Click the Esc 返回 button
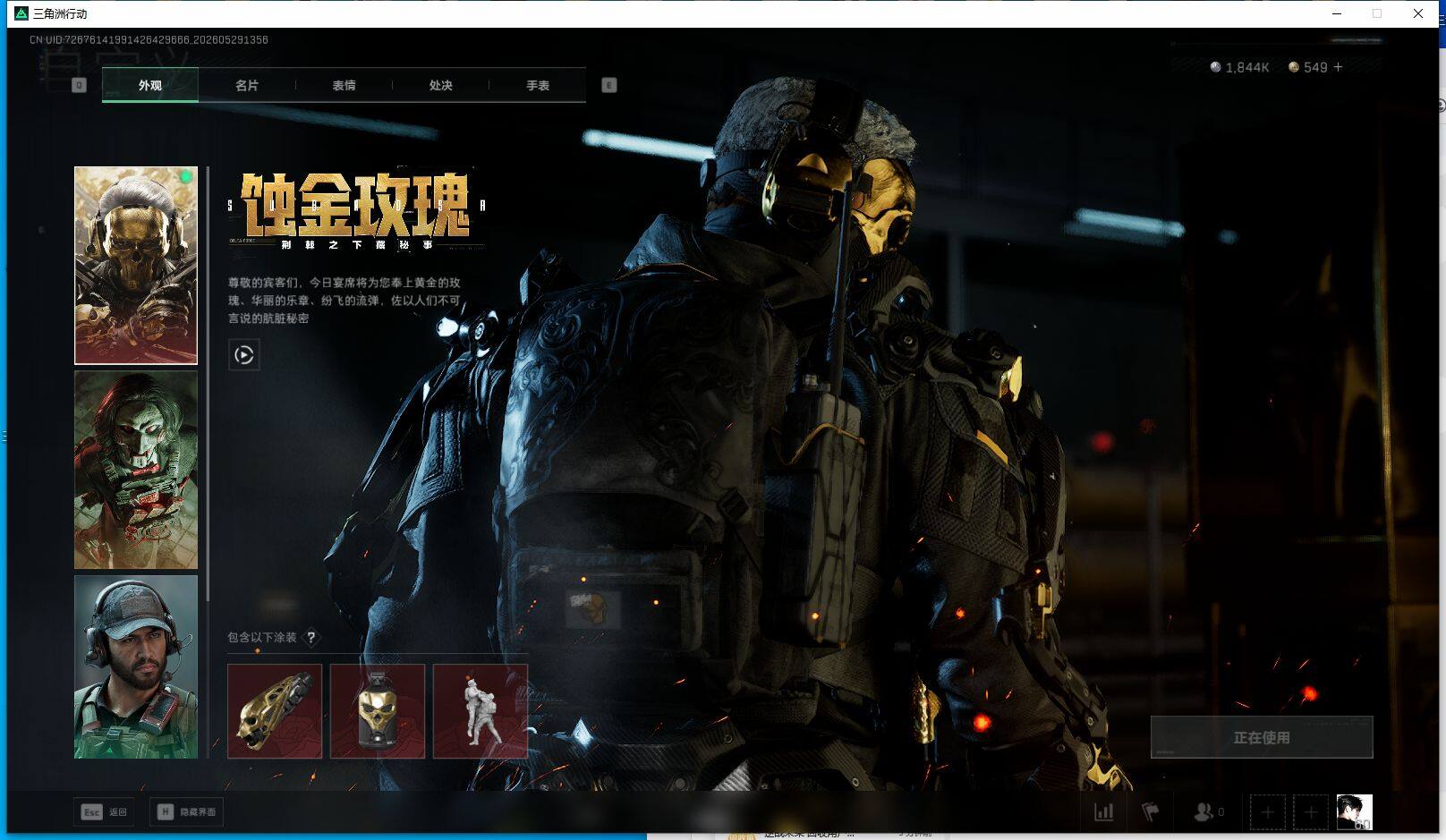Screen dimensions: 1446x840 pyautogui.click(x=105, y=812)
